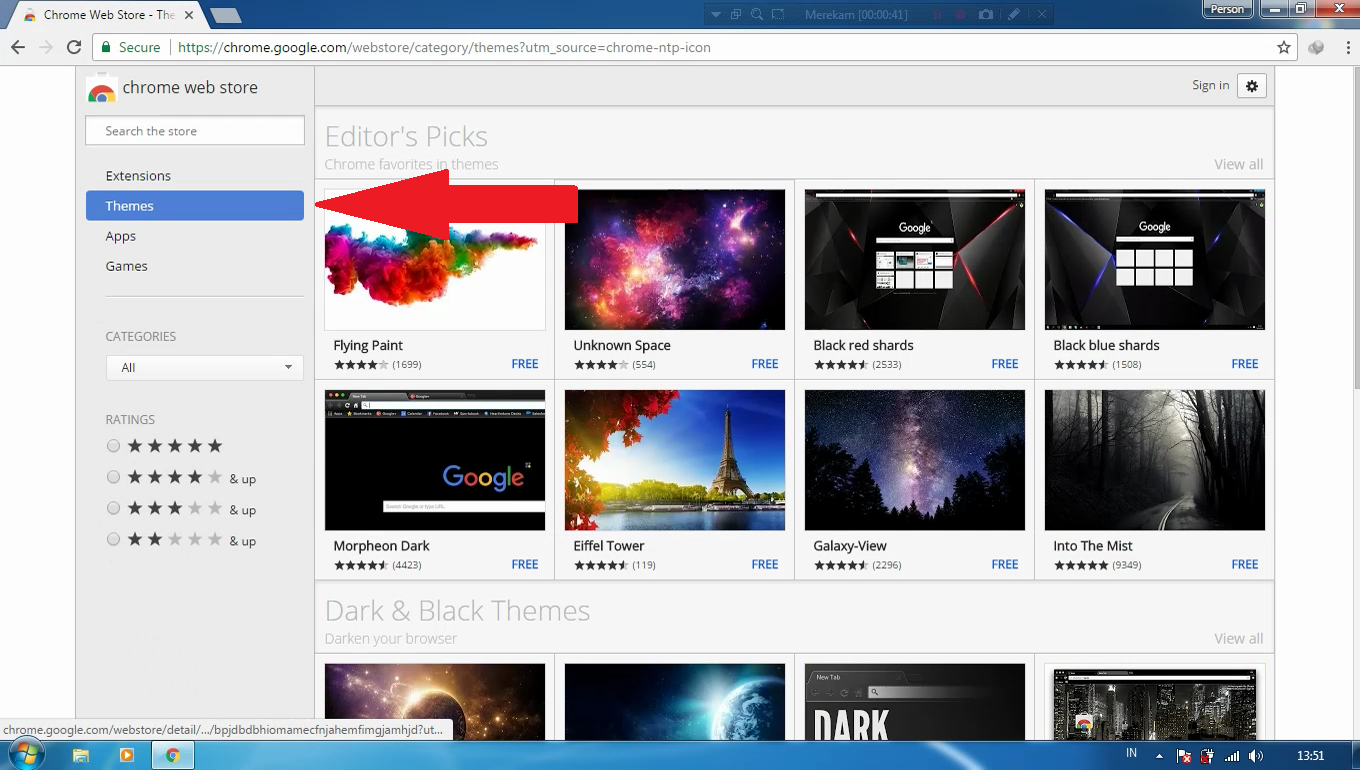Screen dimensions: 1360x770
Task: Open the Categories dropdown set to All
Action: point(205,367)
